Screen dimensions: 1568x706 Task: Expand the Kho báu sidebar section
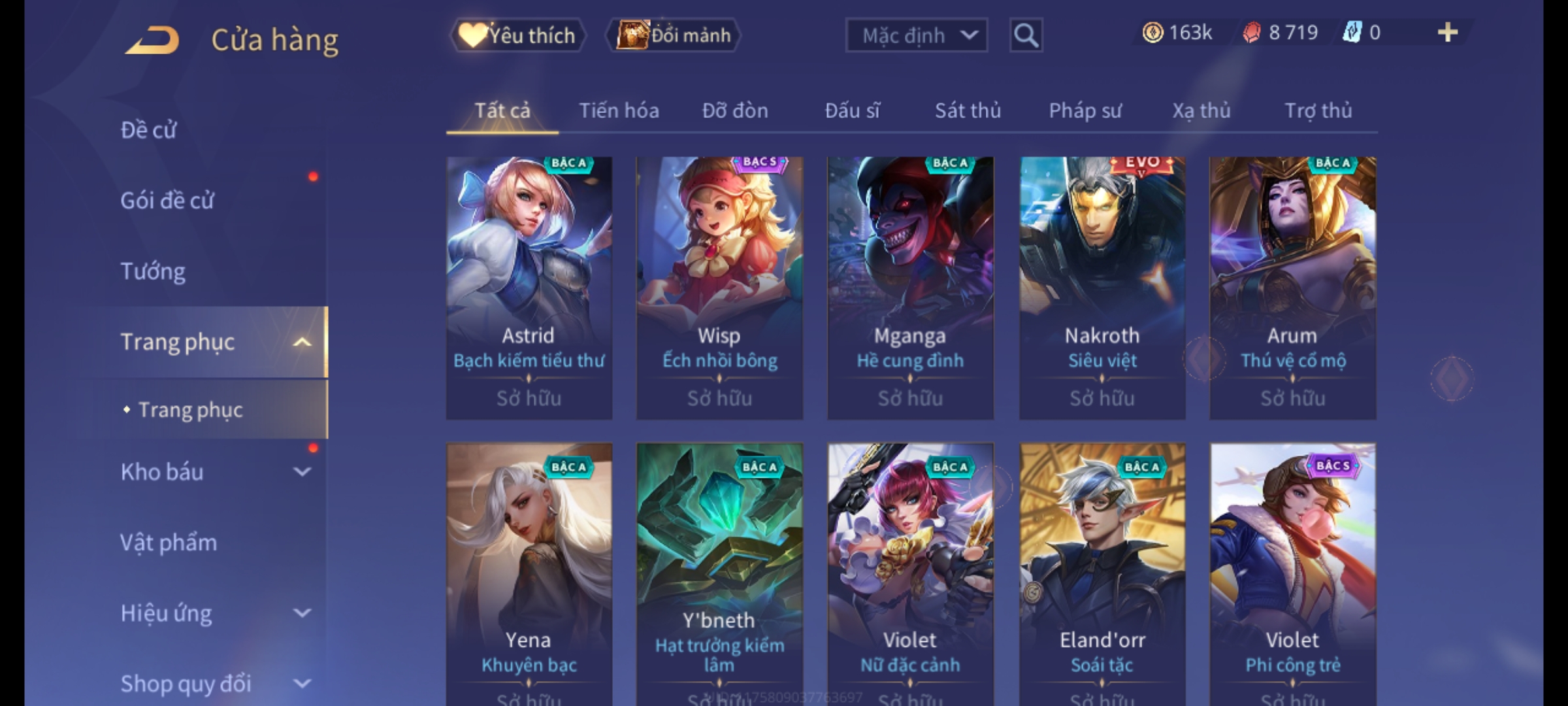(x=302, y=471)
